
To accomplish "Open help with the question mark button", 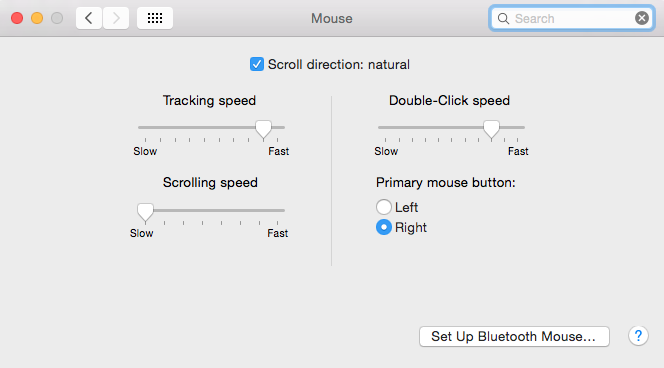I will click(638, 336).
